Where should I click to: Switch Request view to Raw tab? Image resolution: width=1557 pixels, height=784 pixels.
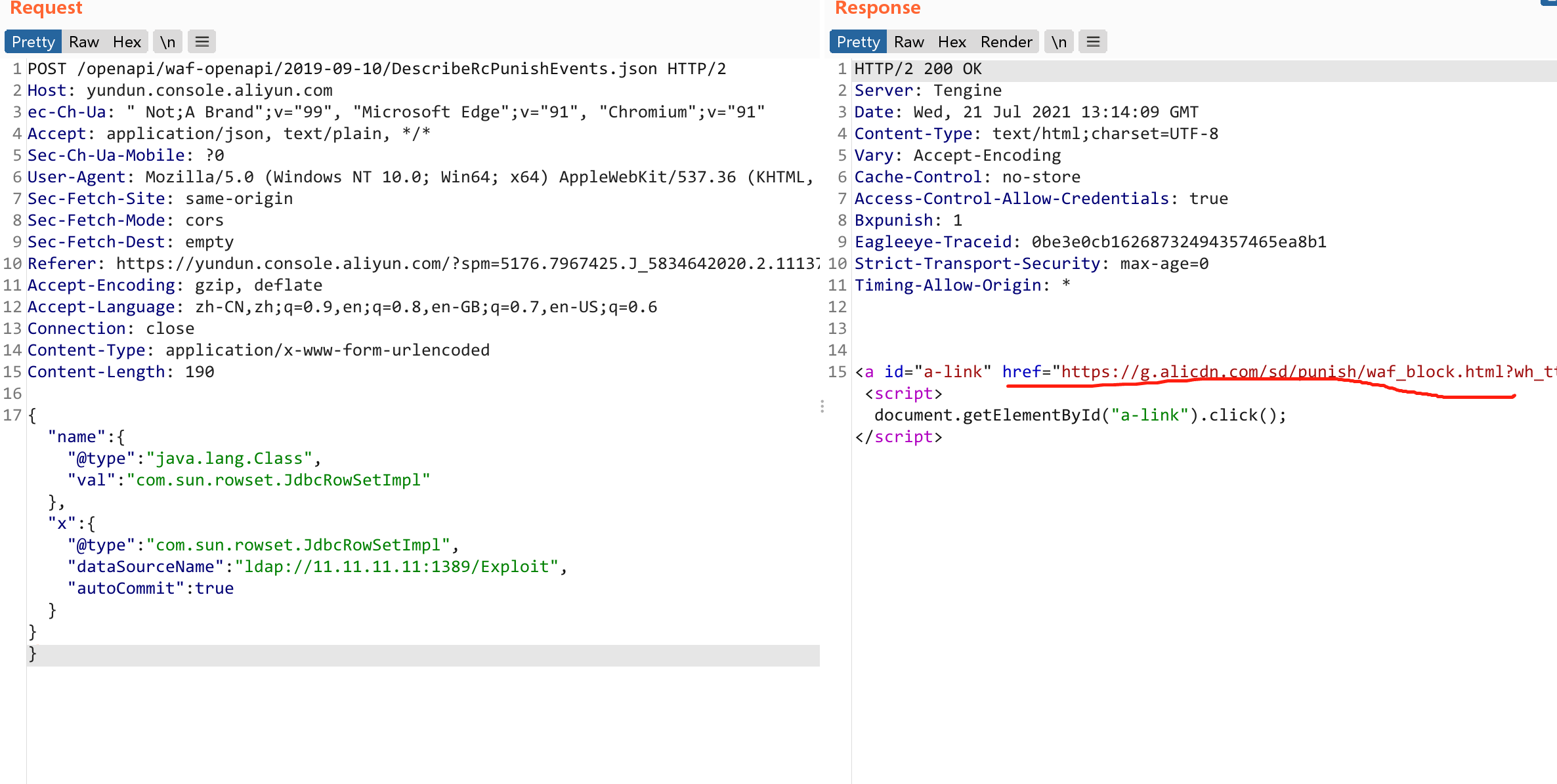point(84,42)
